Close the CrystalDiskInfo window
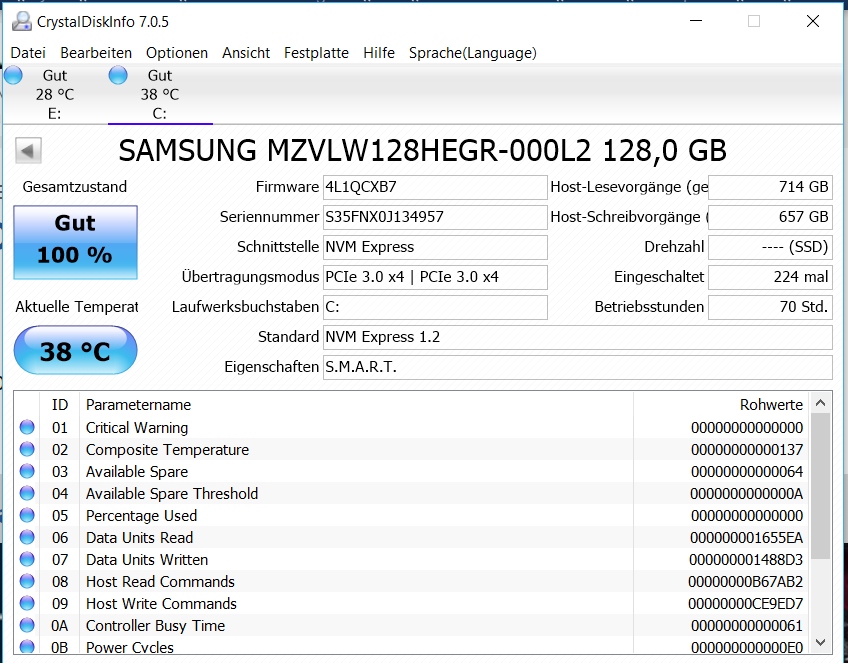The height and width of the screenshot is (663, 848). pos(813,21)
